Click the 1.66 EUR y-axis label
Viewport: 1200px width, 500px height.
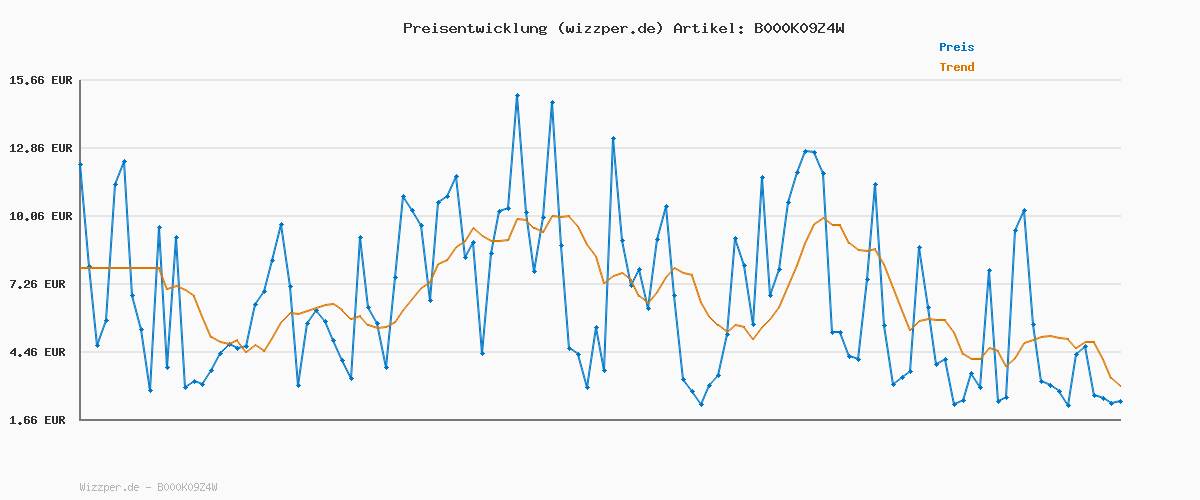point(40,420)
